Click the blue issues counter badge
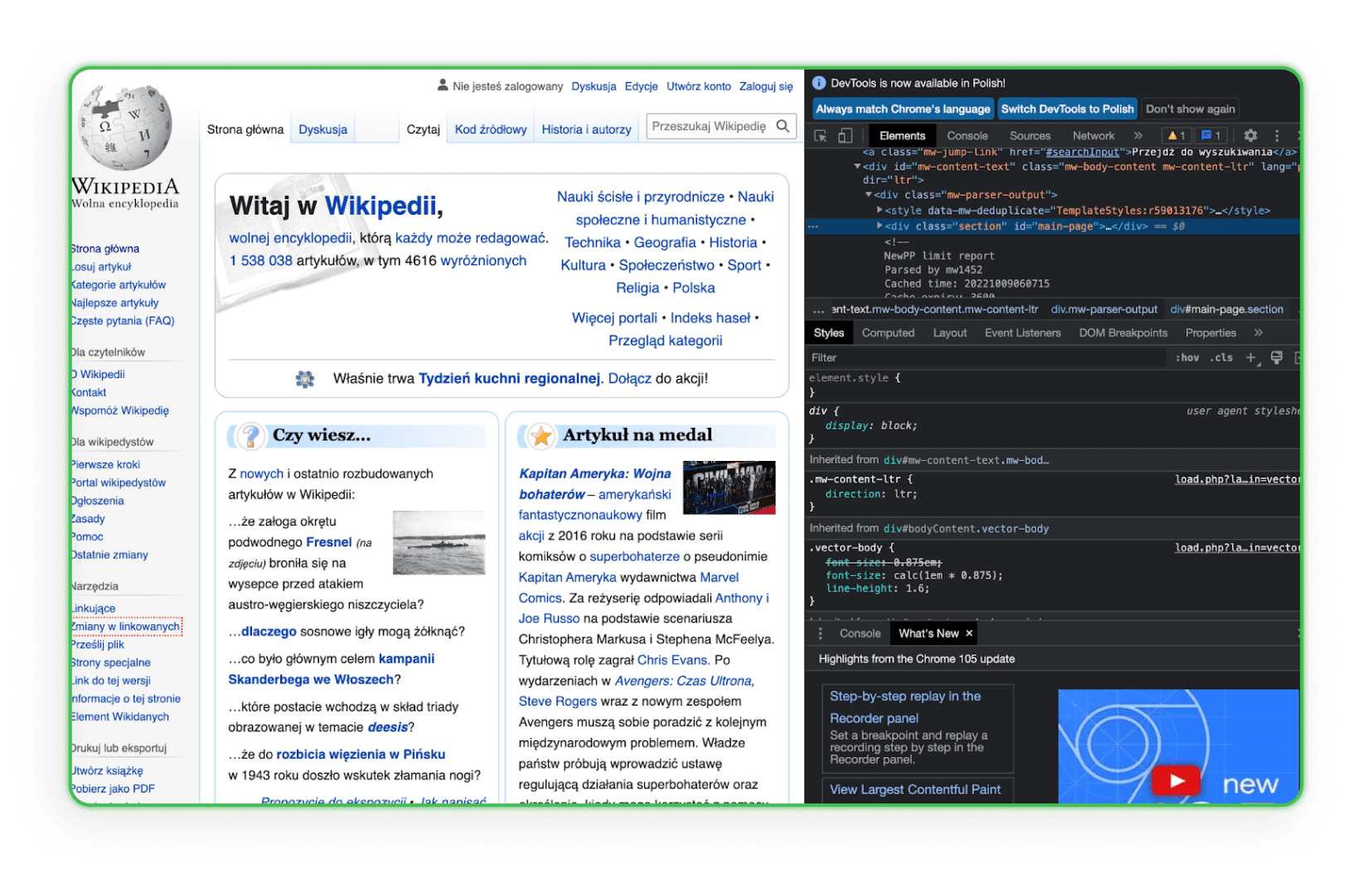The width and height of the screenshot is (1372, 873). tap(1211, 135)
